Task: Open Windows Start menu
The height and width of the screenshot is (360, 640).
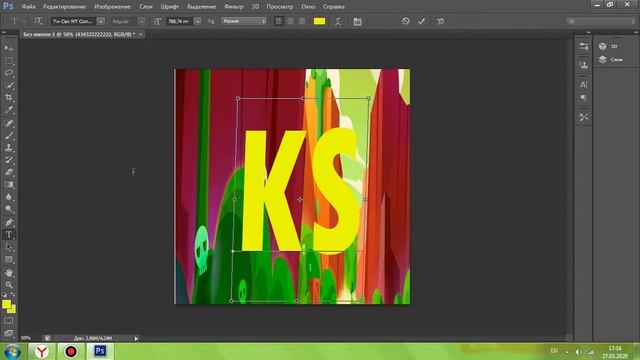Action: point(12,351)
